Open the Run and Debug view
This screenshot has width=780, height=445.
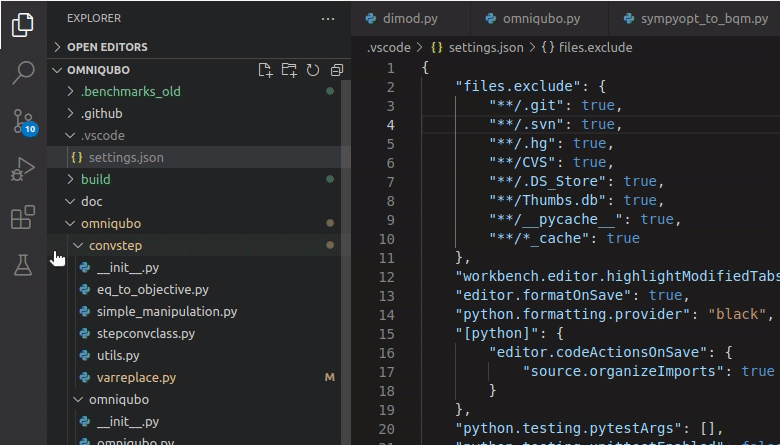[x=23, y=169]
